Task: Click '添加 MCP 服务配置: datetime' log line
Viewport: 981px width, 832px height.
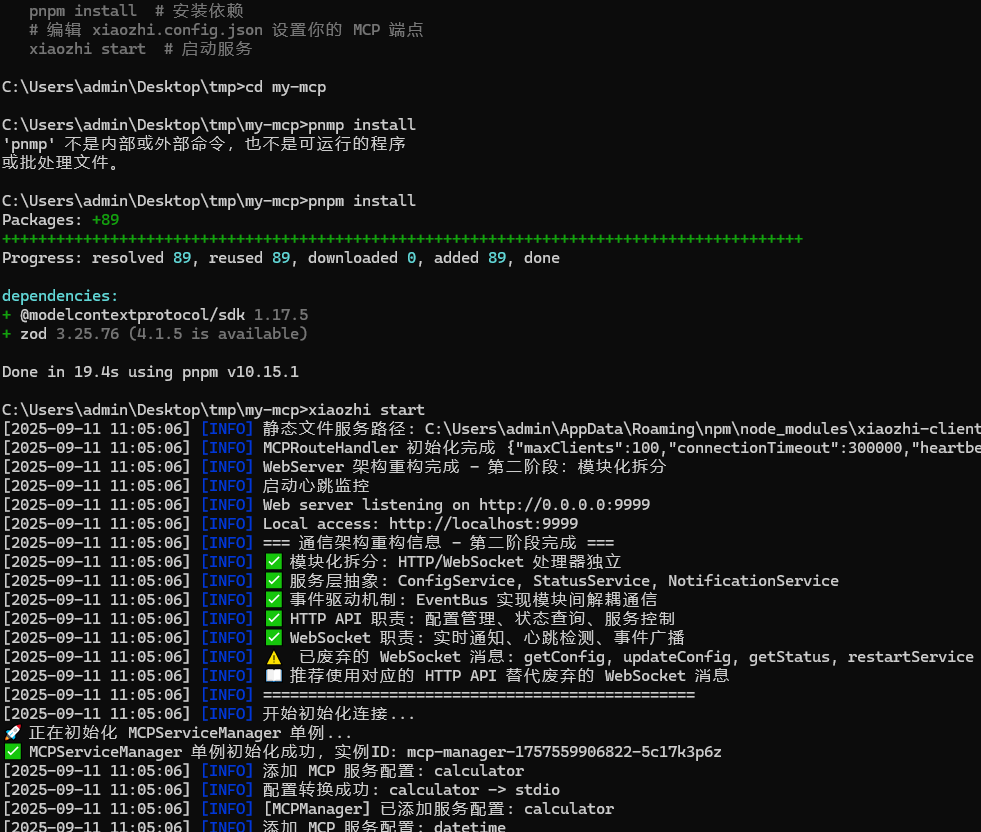Action: click(x=254, y=826)
